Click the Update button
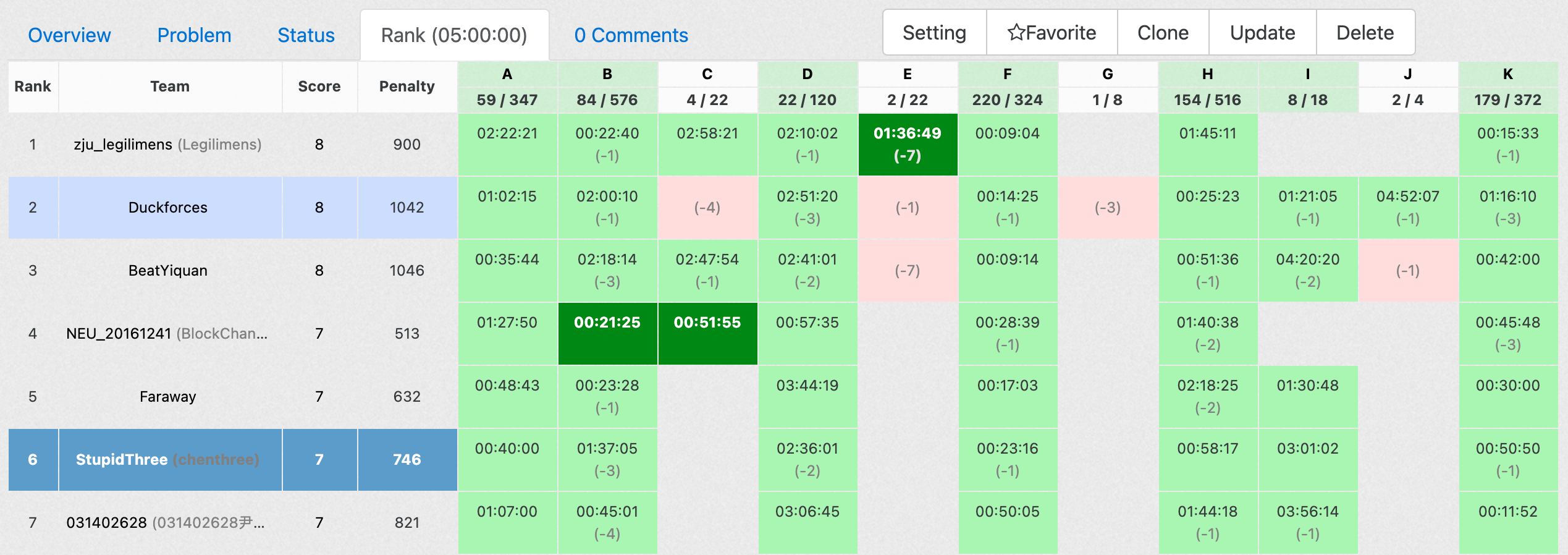 pyautogui.click(x=1262, y=33)
